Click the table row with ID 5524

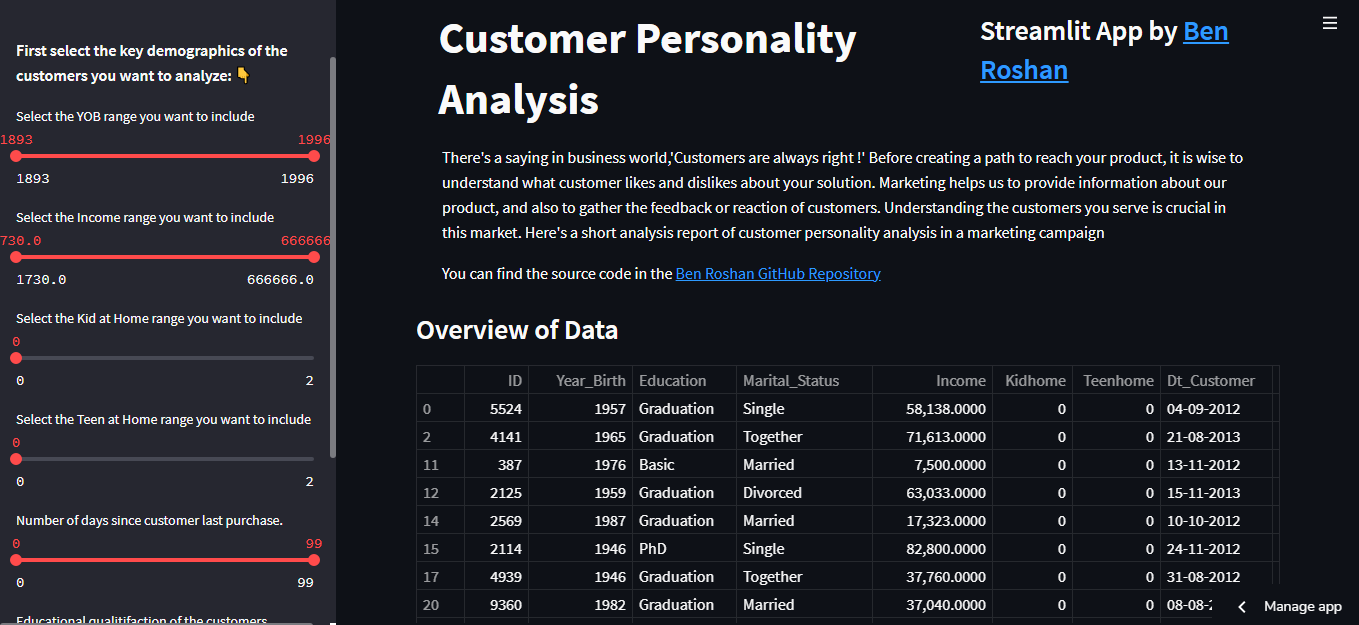tap(700, 408)
